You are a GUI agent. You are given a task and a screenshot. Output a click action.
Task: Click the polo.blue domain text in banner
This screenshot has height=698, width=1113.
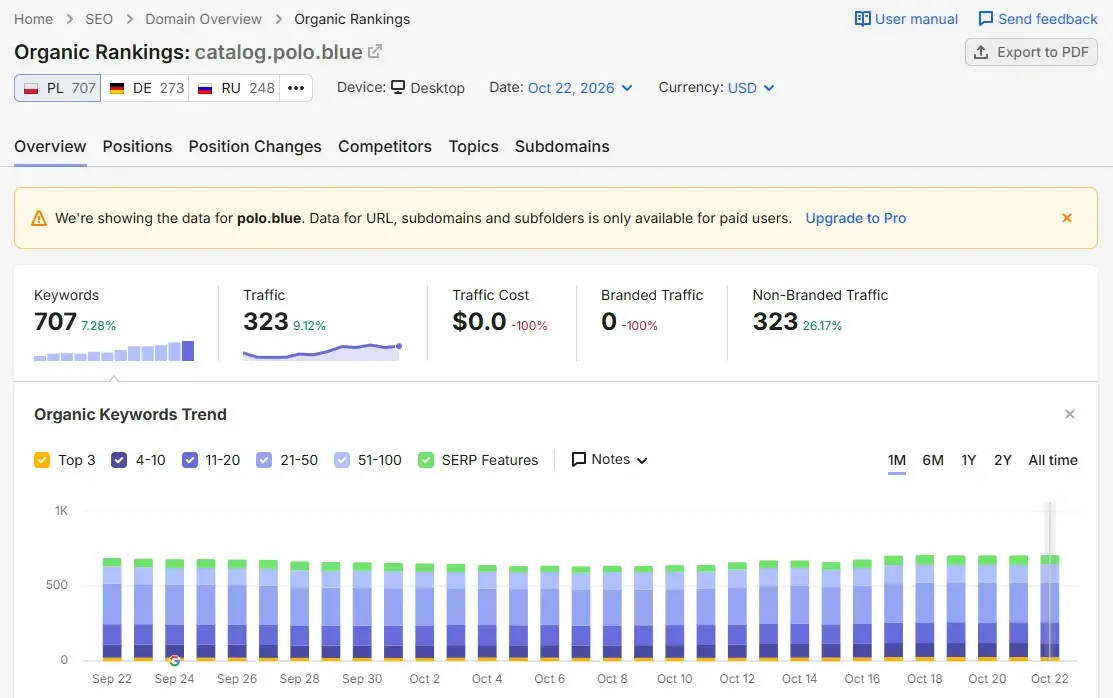tap(269, 218)
